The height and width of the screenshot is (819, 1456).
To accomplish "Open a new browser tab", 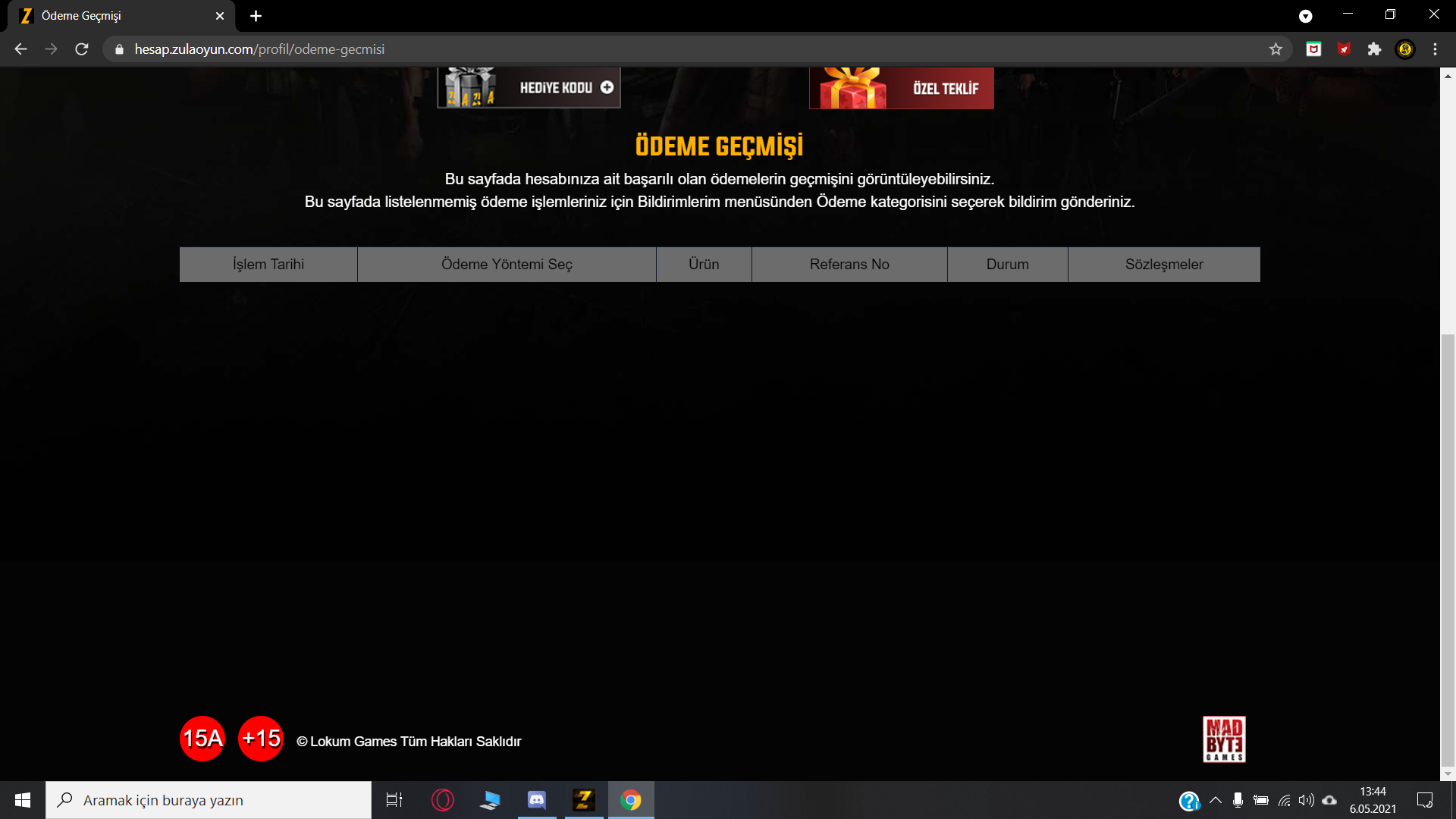I will tap(256, 16).
